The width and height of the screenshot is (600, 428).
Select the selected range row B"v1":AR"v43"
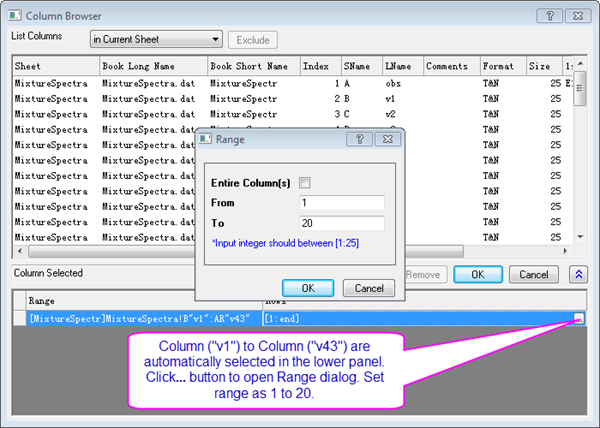point(138,318)
